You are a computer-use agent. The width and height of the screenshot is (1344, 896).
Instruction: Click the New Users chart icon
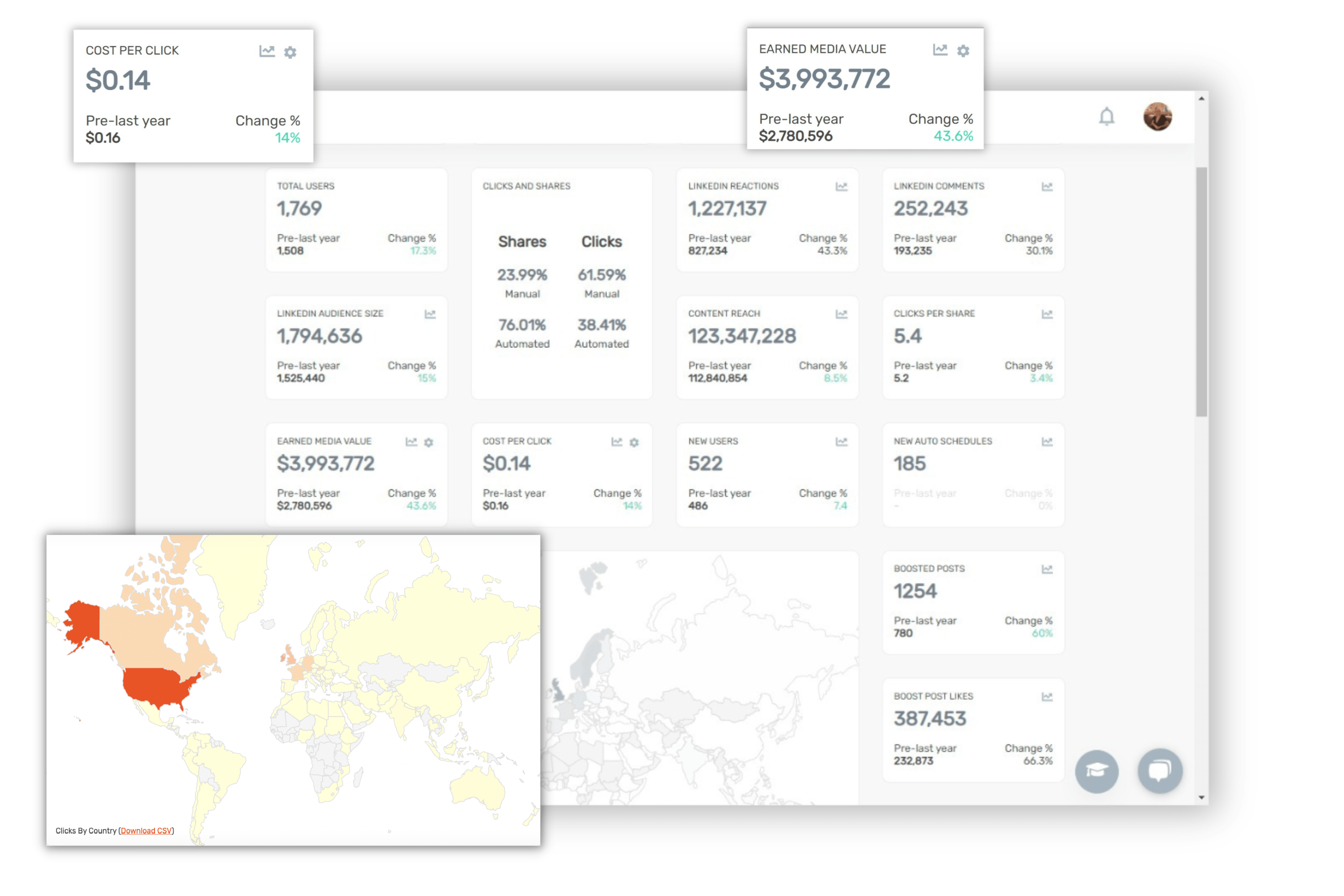click(841, 442)
